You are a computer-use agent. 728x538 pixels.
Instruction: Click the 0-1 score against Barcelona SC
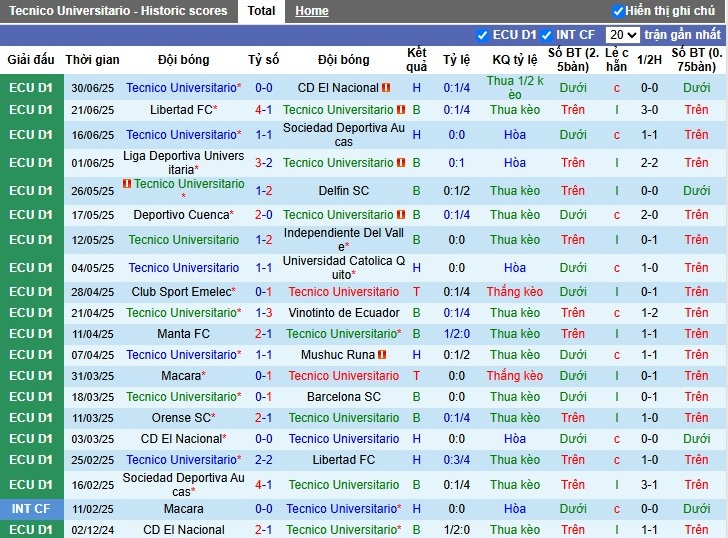(x=263, y=396)
